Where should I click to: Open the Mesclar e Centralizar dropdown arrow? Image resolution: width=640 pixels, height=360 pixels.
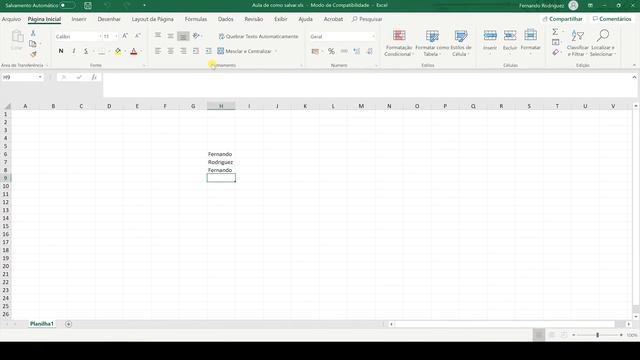pos(276,51)
